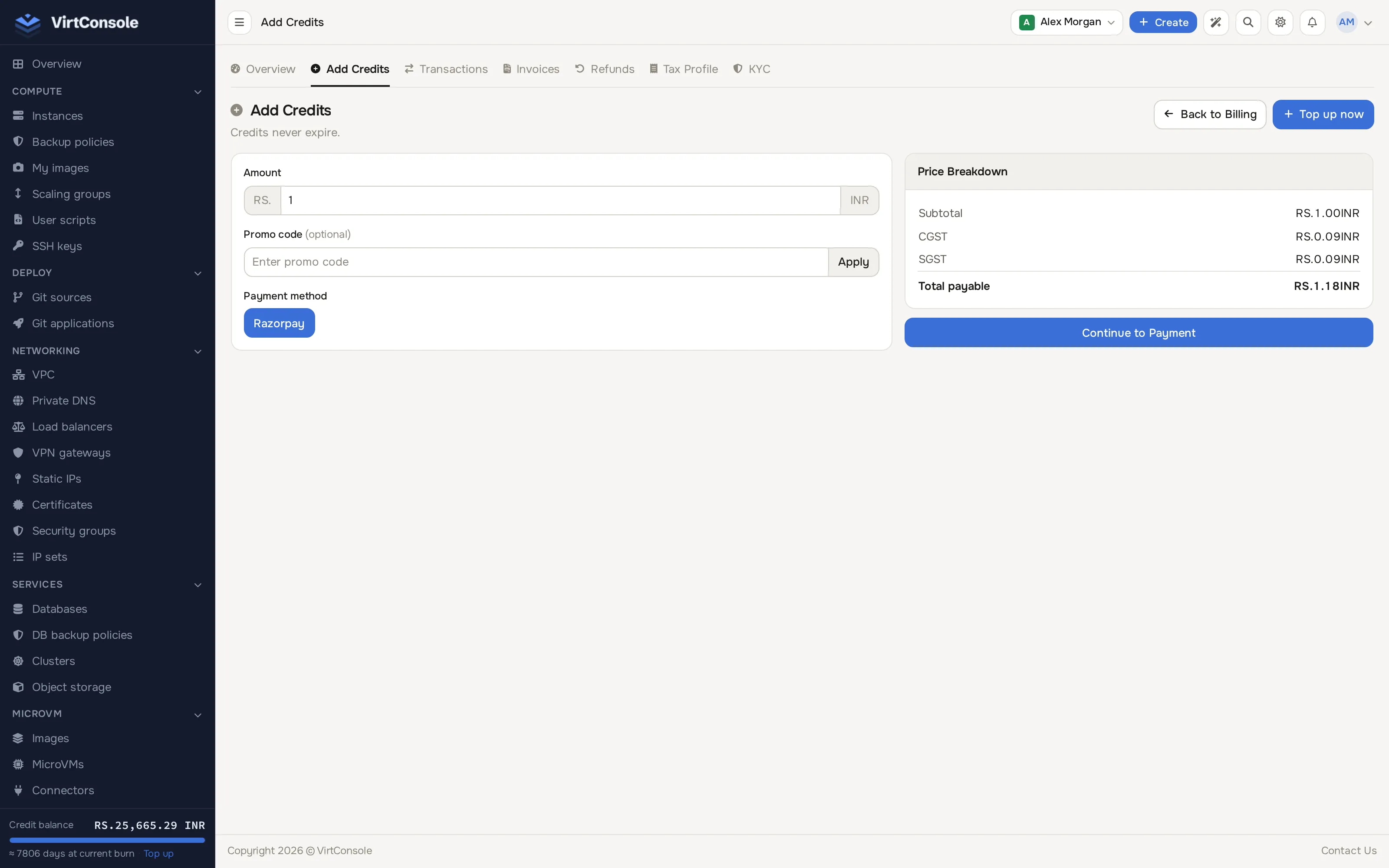Switch to the Refunds tab

click(604, 69)
